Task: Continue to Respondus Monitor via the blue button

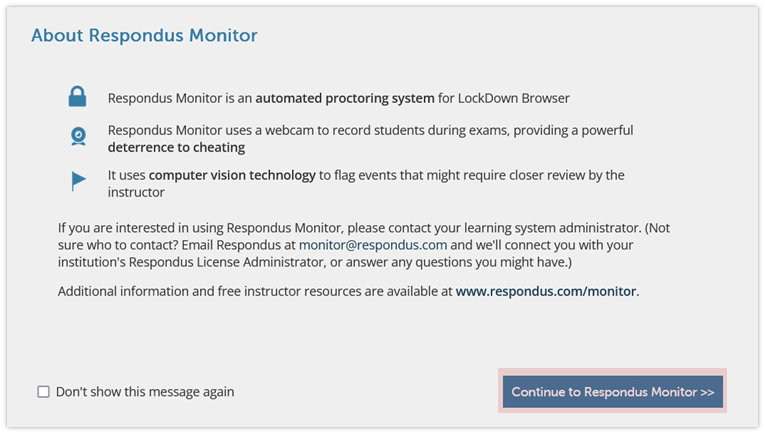Action: [x=613, y=392]
